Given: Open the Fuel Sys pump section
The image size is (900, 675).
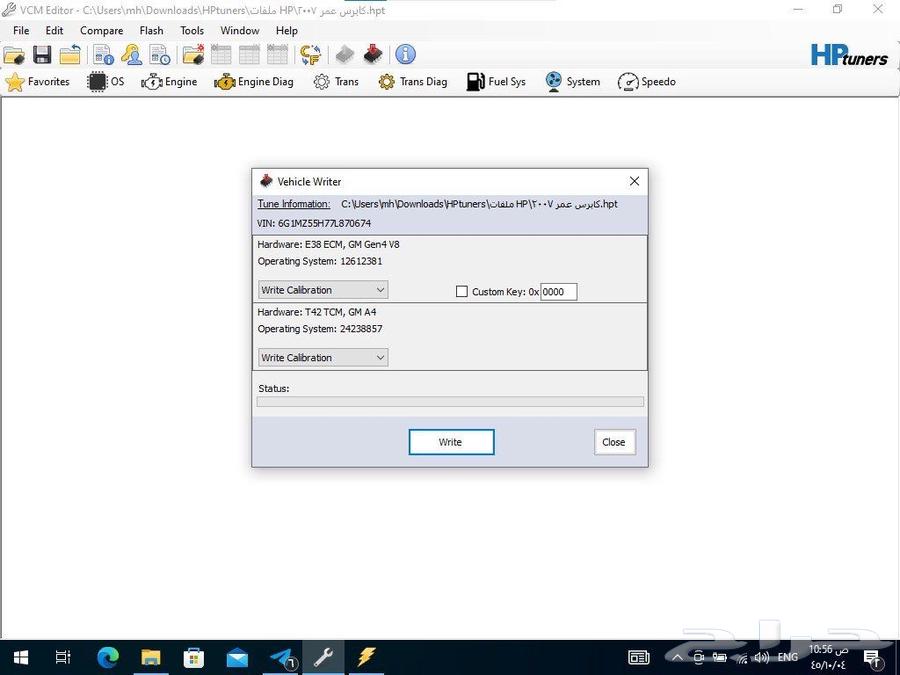Looking at the screenshot, I should click(x=496, y=82).
